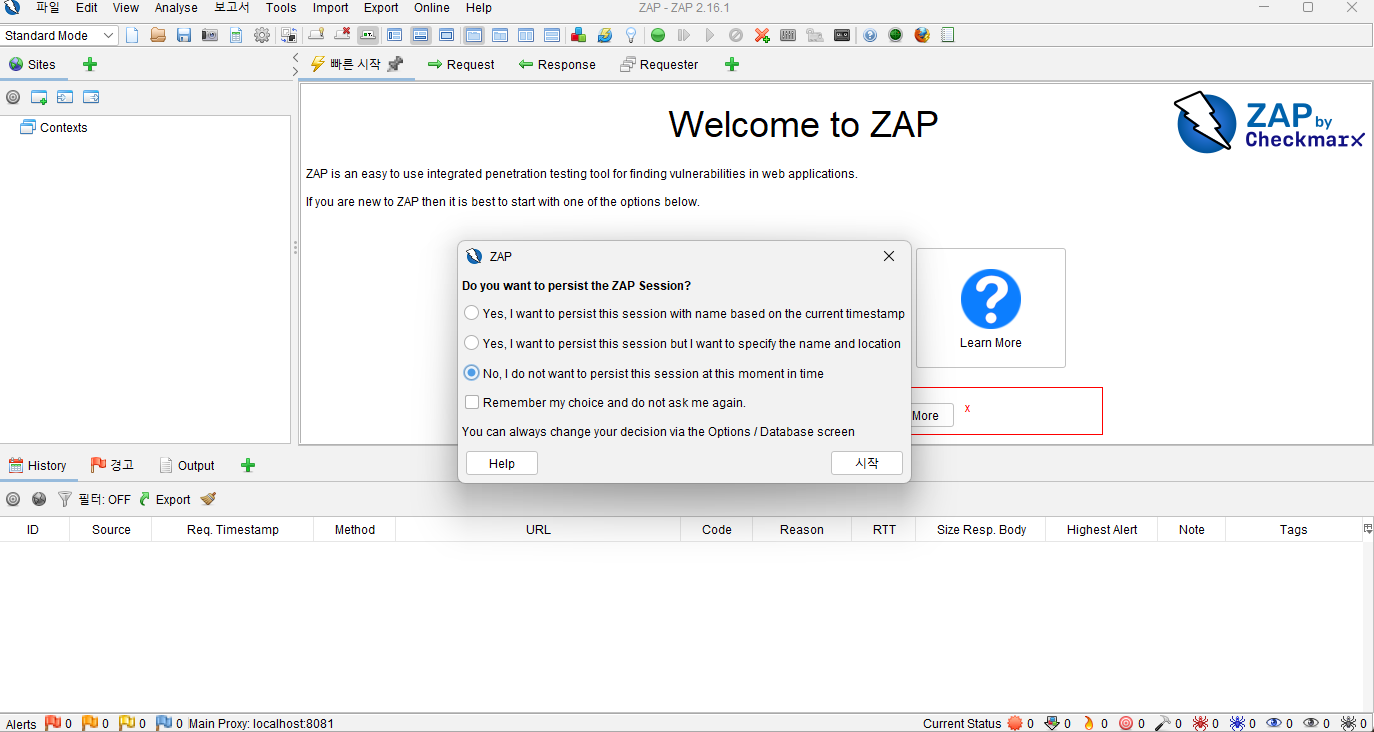This screenshot has width=1374, height=732.
Task: Click the red, green and blue blocks add-on icon
Action: (578, 35)
